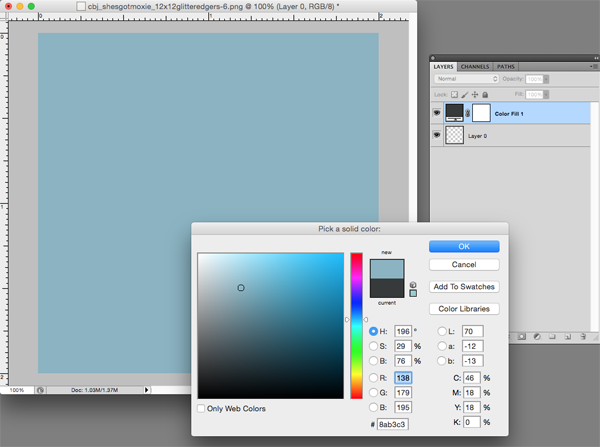Switch to the Paths tab
The width and height of the screenshot is (600, 447).
click(x=505, y=67)
